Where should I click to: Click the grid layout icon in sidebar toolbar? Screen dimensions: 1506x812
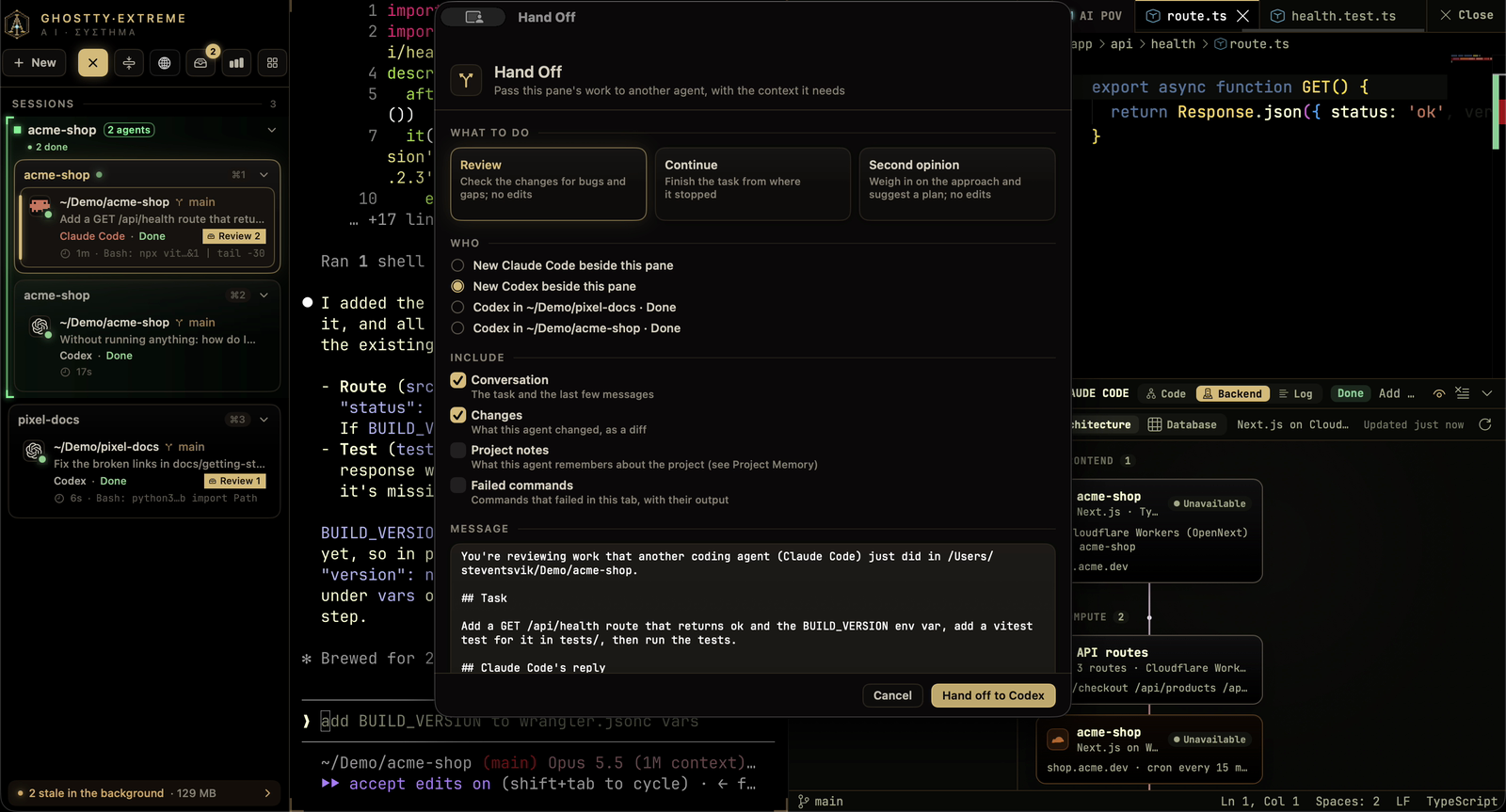(x=272, y=63)
